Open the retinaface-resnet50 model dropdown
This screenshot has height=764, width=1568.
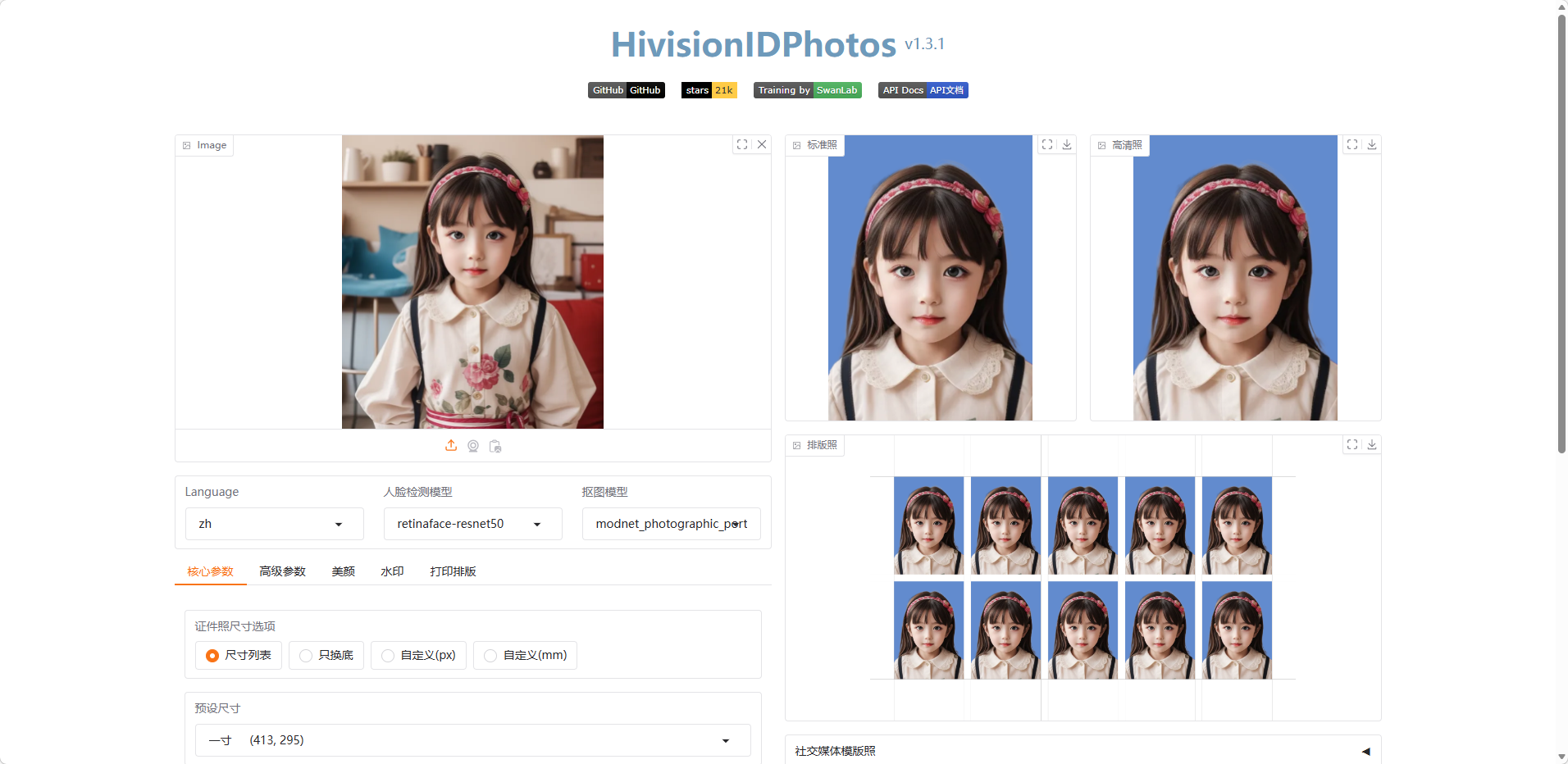472,524
